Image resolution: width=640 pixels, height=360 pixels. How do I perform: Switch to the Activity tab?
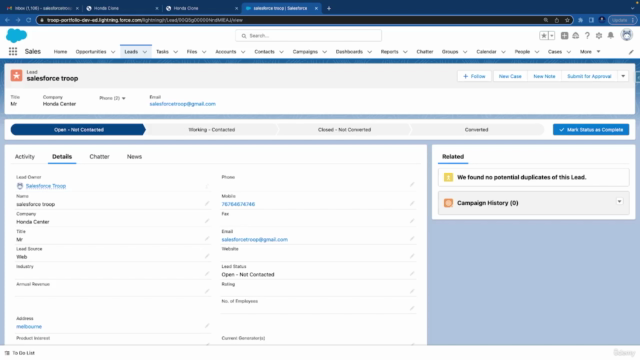[x=25, y=156]
